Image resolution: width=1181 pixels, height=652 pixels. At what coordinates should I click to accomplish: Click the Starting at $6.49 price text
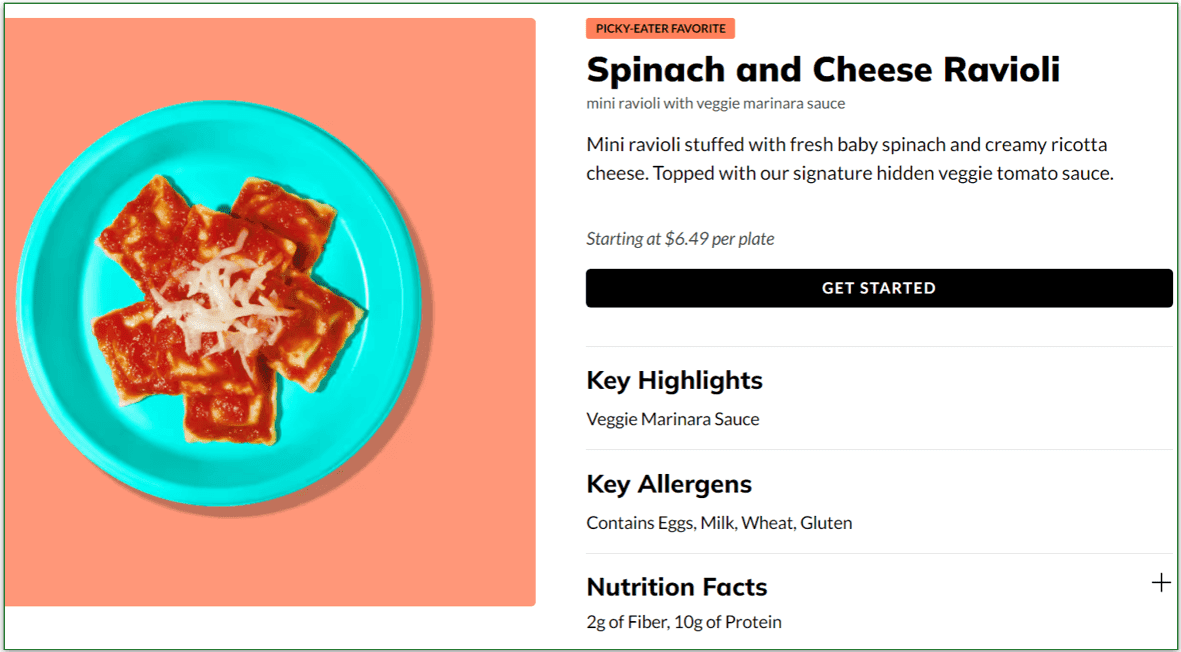coord(680,239)
